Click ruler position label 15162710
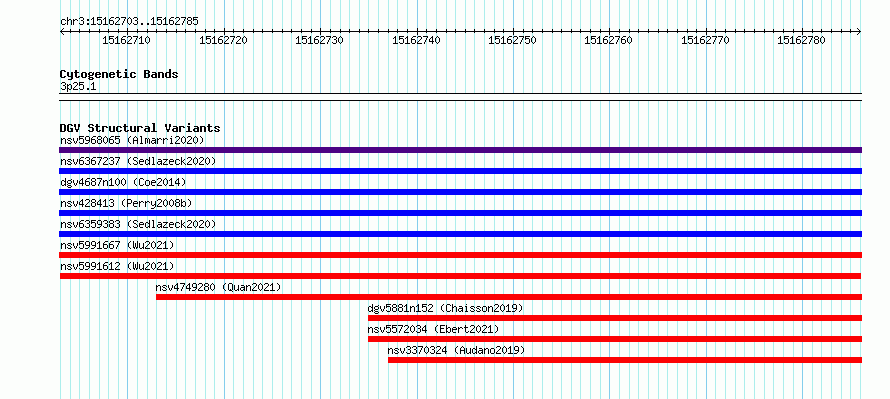This screenshot has height=399, width=890. (126, 40)
